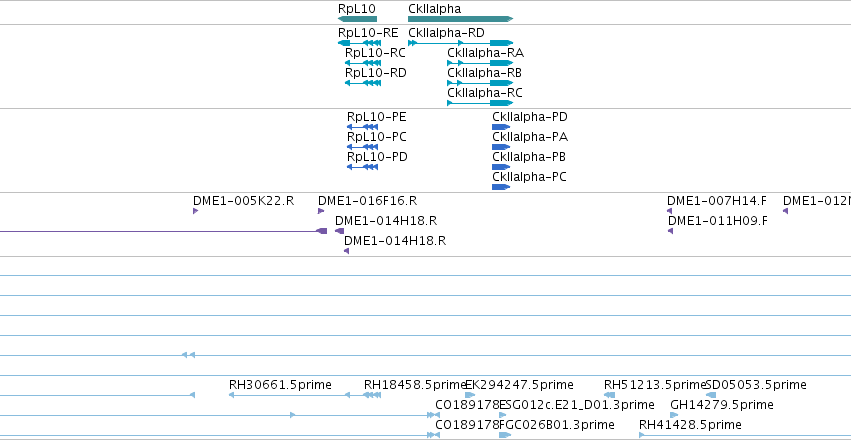851x440 pixels.
Task: Open the RH18458.5prime EST
Action: (372, 395)
